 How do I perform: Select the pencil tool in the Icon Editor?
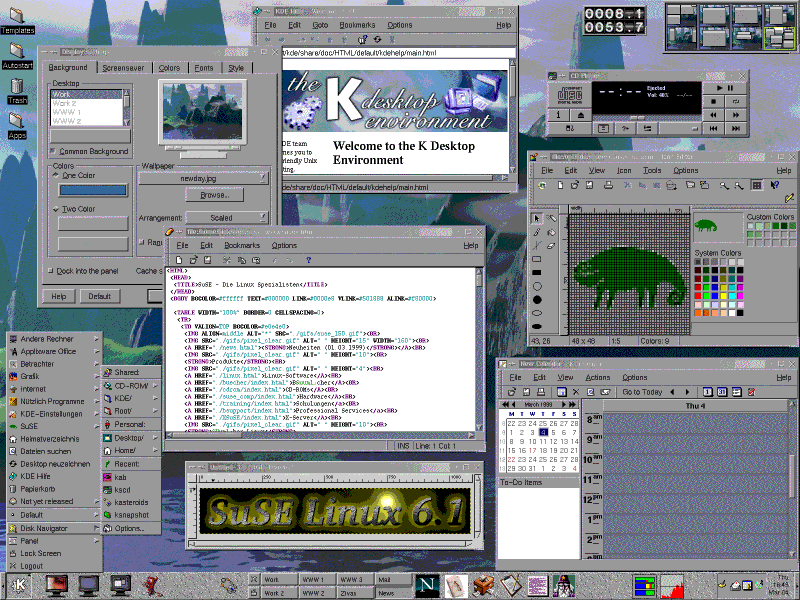coord(536,232)
